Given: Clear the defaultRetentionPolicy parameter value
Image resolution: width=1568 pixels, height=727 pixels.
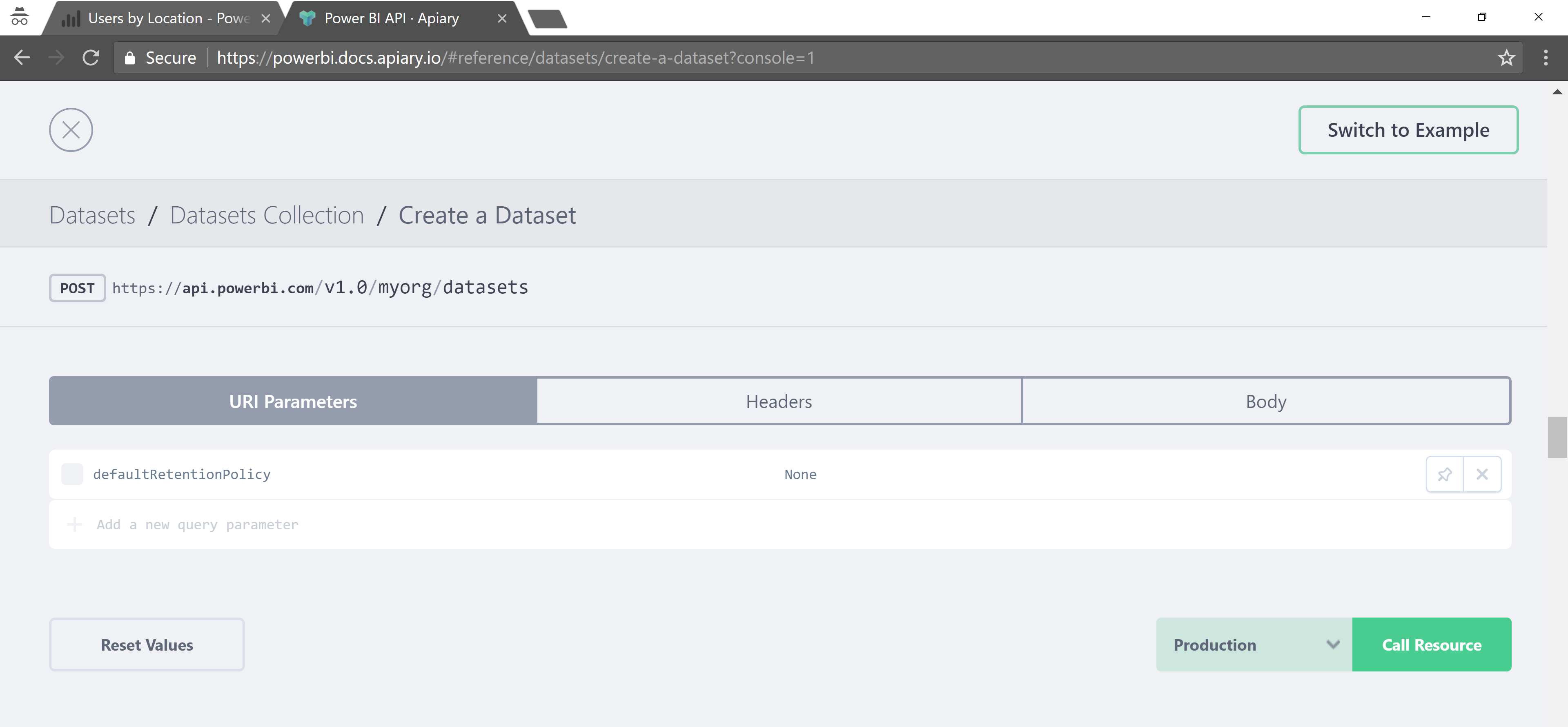Looking at the screenshot, I should tap(1482, 474).
